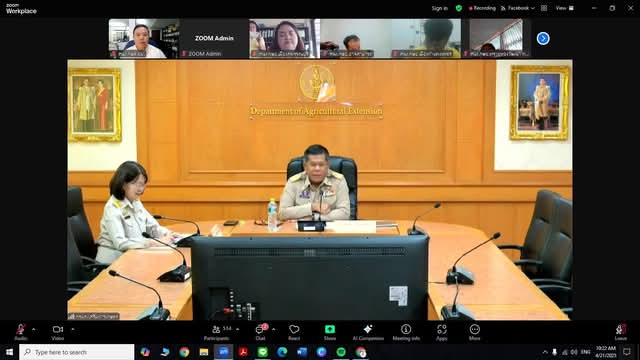This screenshot has height=360, width=640.
Task: Click the Windows taskbar search box
Action: [x=77, y=352]
